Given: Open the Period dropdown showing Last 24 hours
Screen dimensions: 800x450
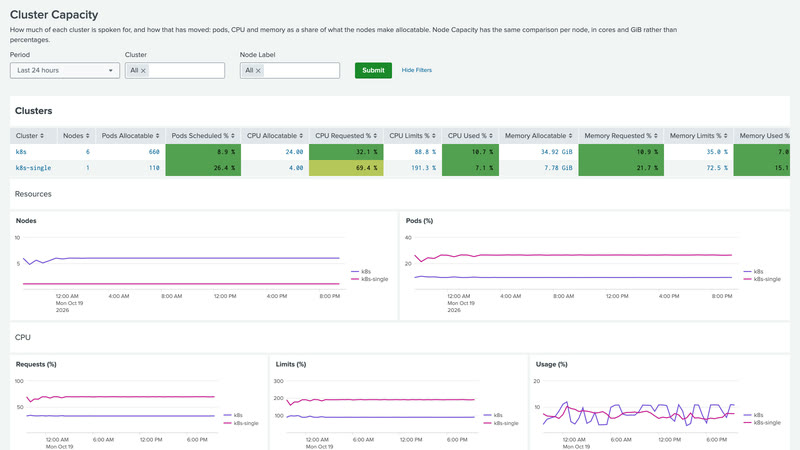Looking at the screenshot, I should click(65, 70).
